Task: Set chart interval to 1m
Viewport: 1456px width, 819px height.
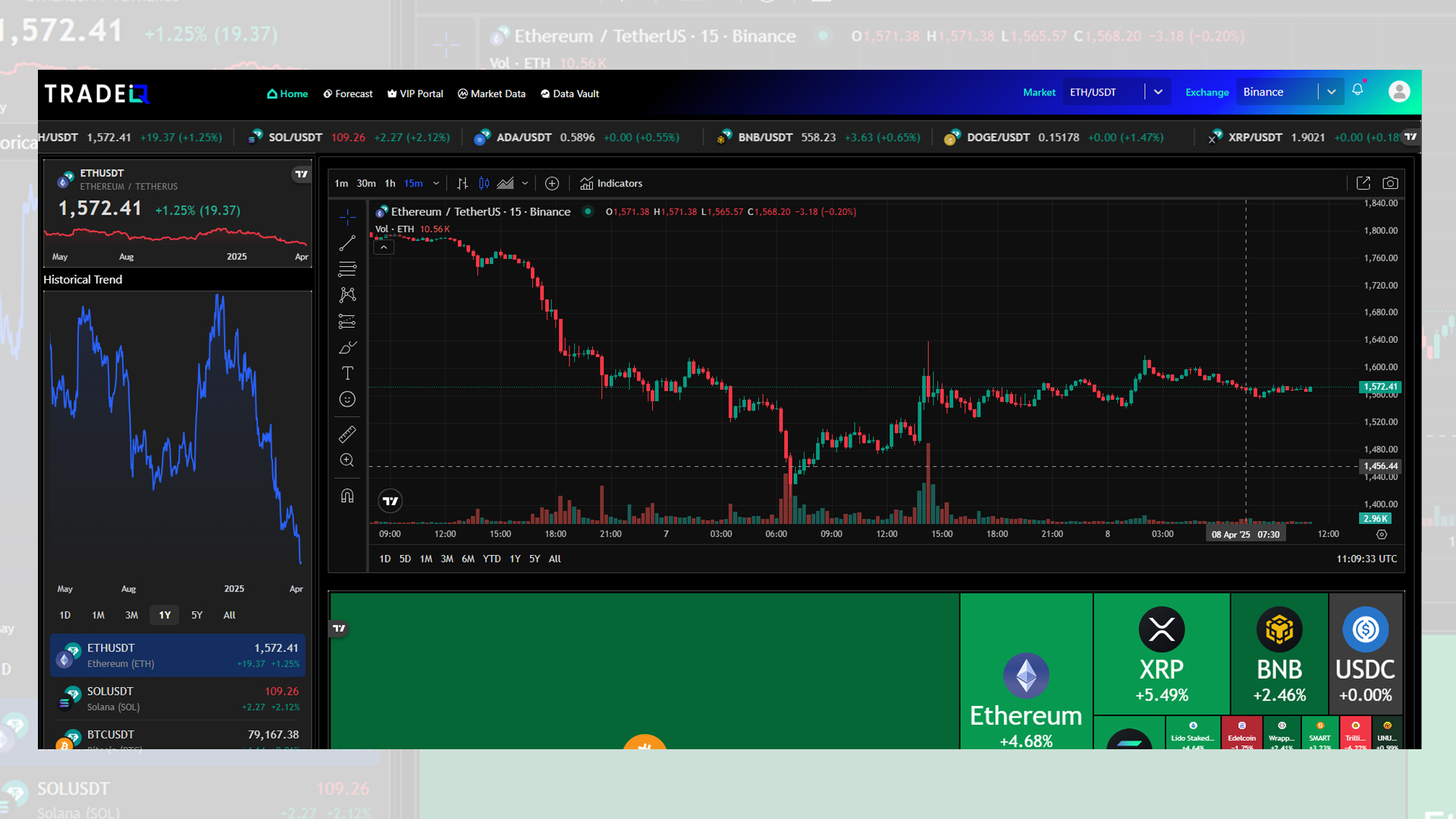Action: click(341, 184)
